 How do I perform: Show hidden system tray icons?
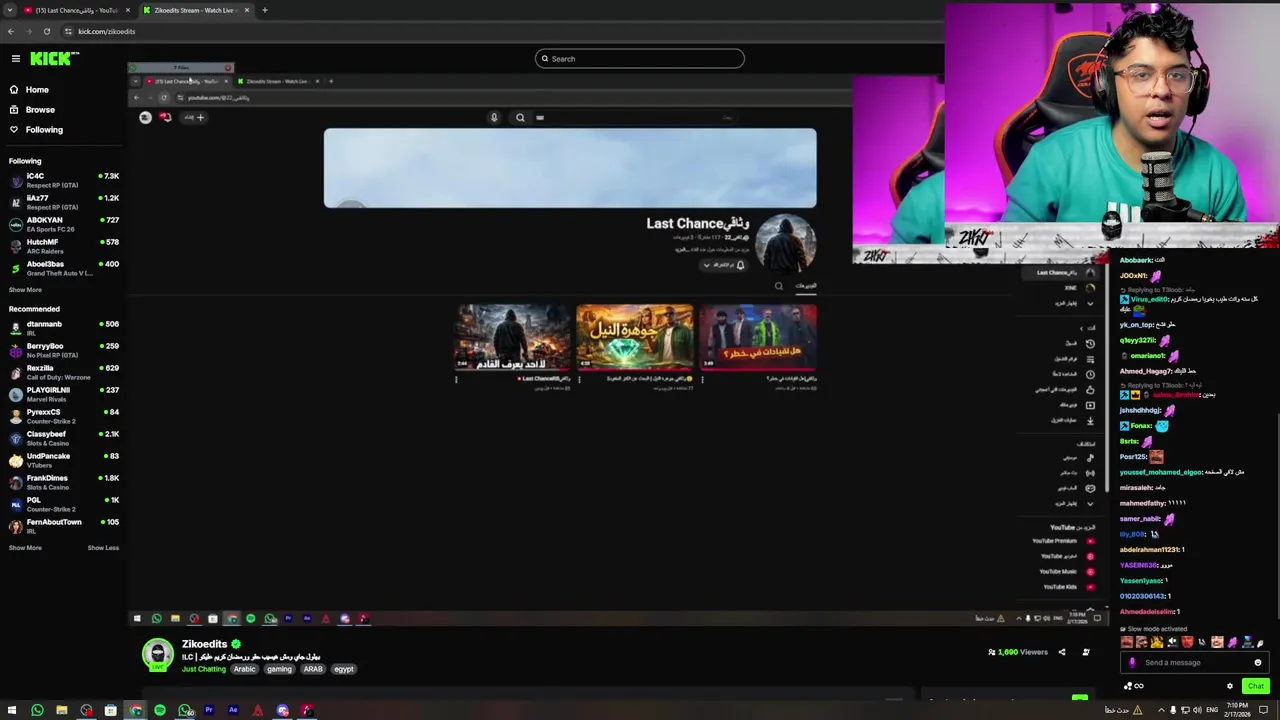[x=1161, y=711]
